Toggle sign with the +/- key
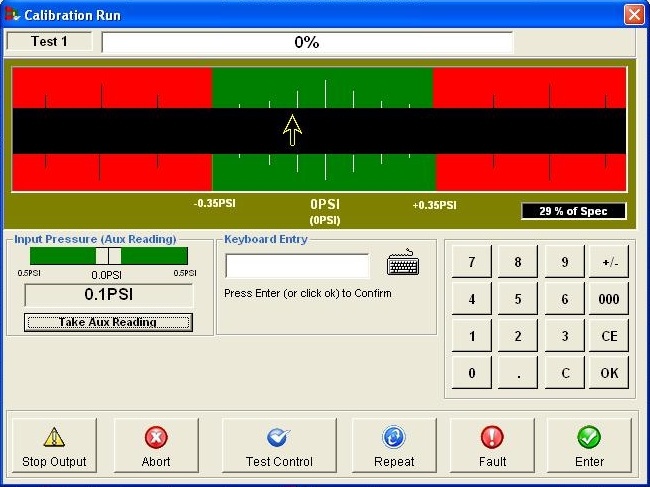 pos(609,262)
